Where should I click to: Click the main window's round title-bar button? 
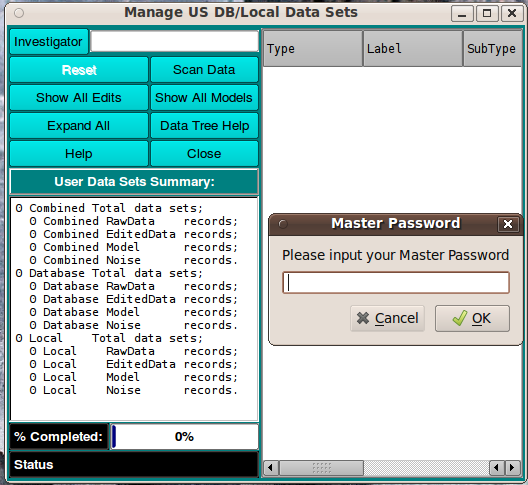coord(19,13)
